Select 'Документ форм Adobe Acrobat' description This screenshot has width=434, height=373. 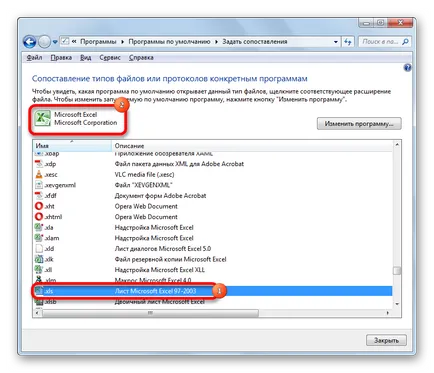[160, 196]
